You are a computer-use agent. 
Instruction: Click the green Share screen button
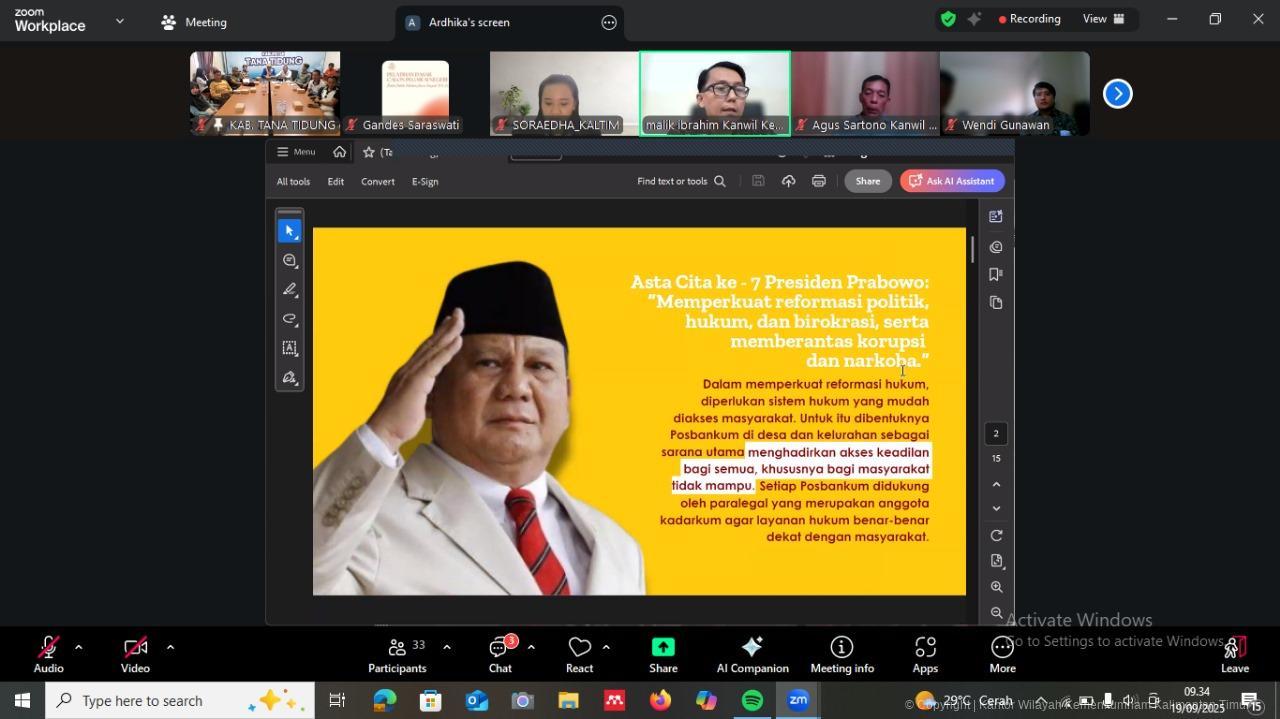(x=663, y=655)
